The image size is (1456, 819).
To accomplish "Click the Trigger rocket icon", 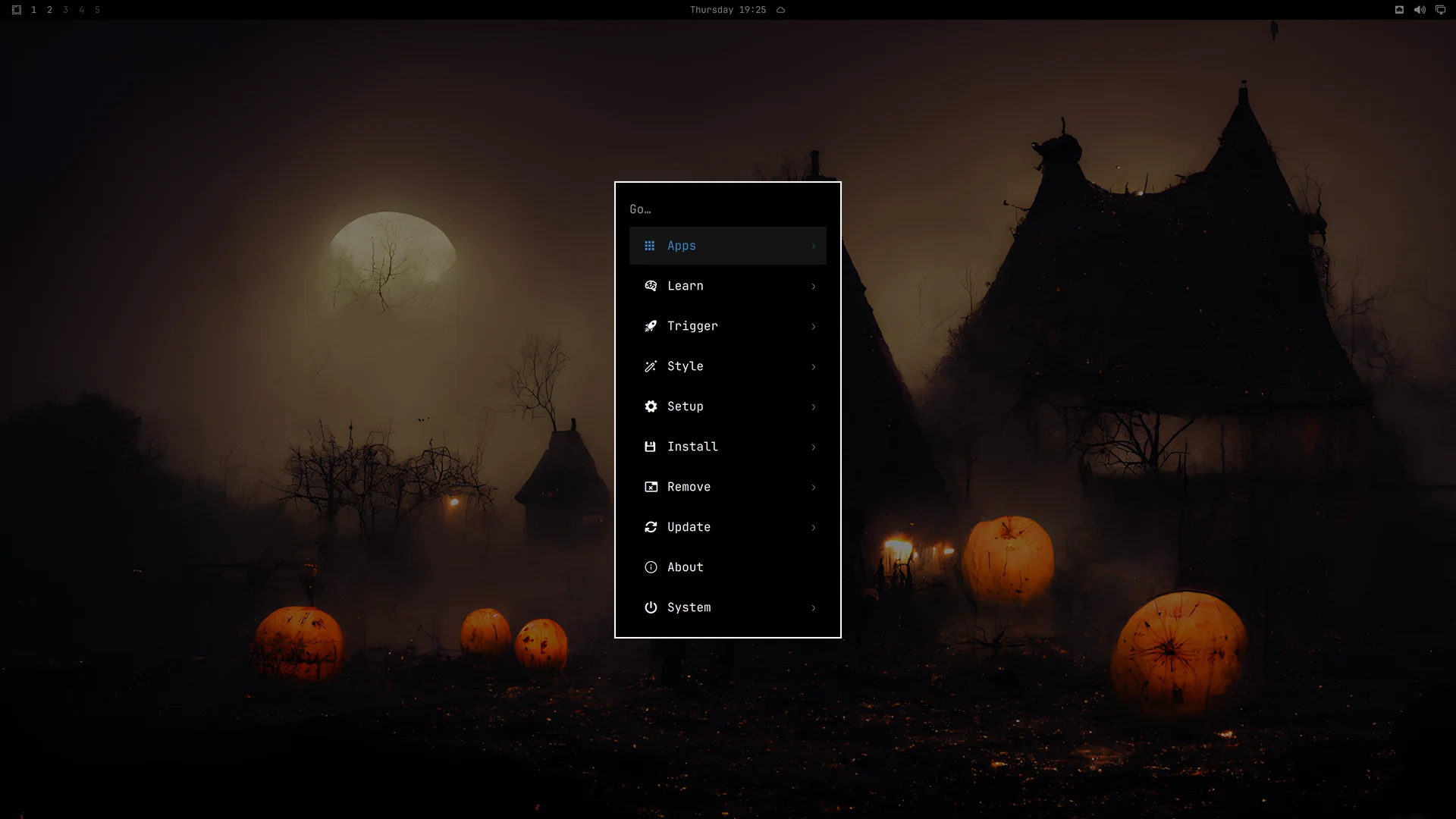I will tap(651, 326).
